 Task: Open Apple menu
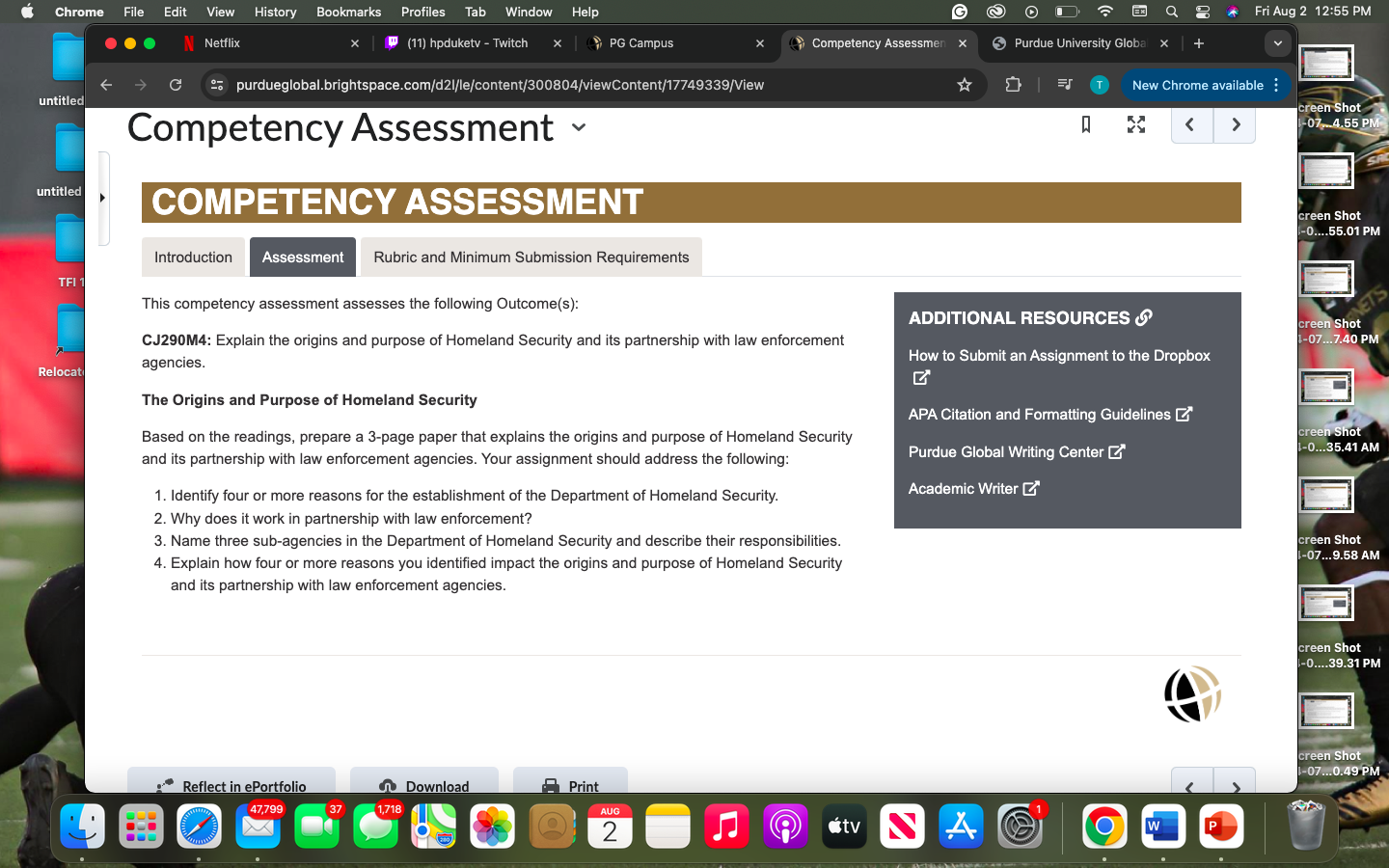(27, 12)
